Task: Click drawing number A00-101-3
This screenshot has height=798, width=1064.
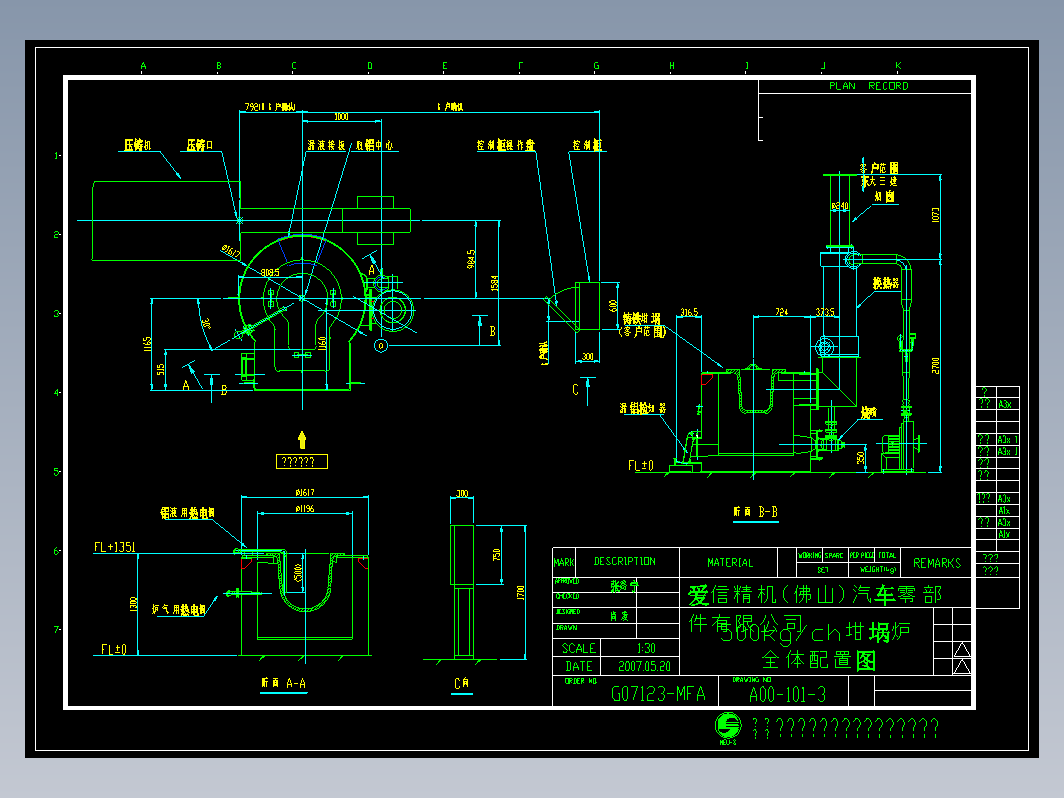Action: pyautogui.click(x=787, y=695)
